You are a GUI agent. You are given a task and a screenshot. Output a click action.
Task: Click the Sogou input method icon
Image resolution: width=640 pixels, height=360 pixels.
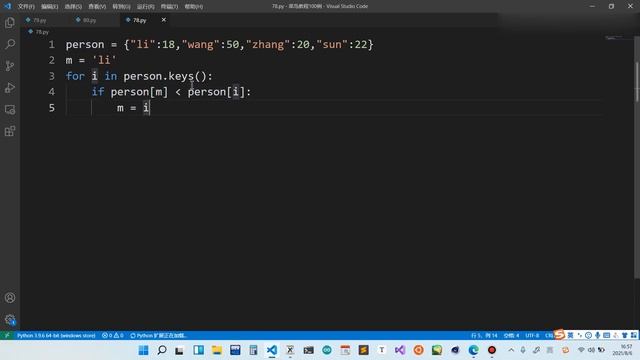[559, 334]
